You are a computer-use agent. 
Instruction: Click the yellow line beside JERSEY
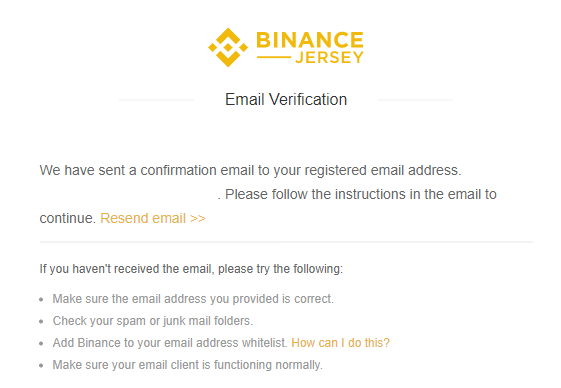[274, 57]
